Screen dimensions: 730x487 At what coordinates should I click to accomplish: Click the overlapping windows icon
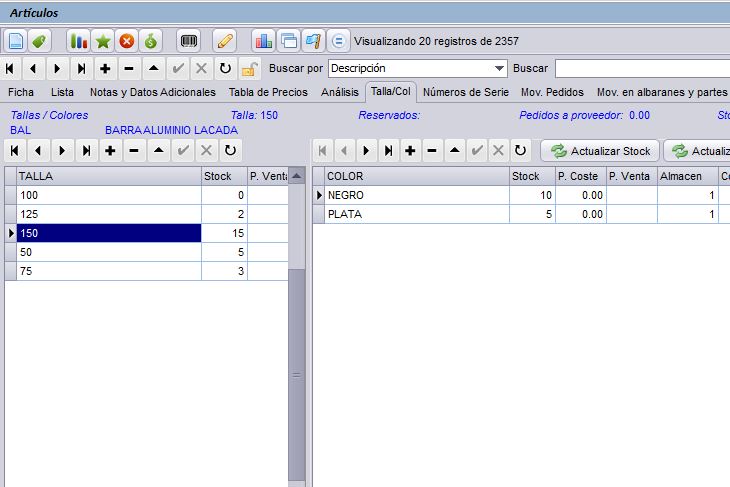pos(289,41)
